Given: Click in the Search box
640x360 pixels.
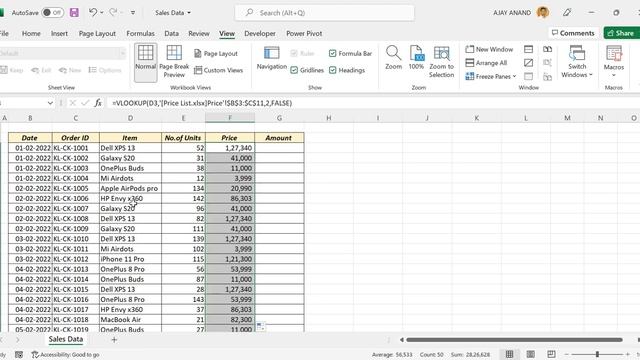Looking at the screenshot, I should 324,13.
